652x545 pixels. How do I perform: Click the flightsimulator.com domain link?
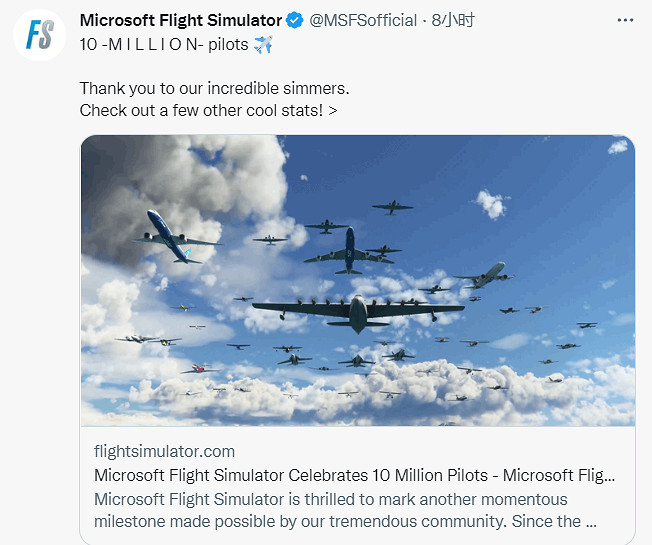coord(165,451)
